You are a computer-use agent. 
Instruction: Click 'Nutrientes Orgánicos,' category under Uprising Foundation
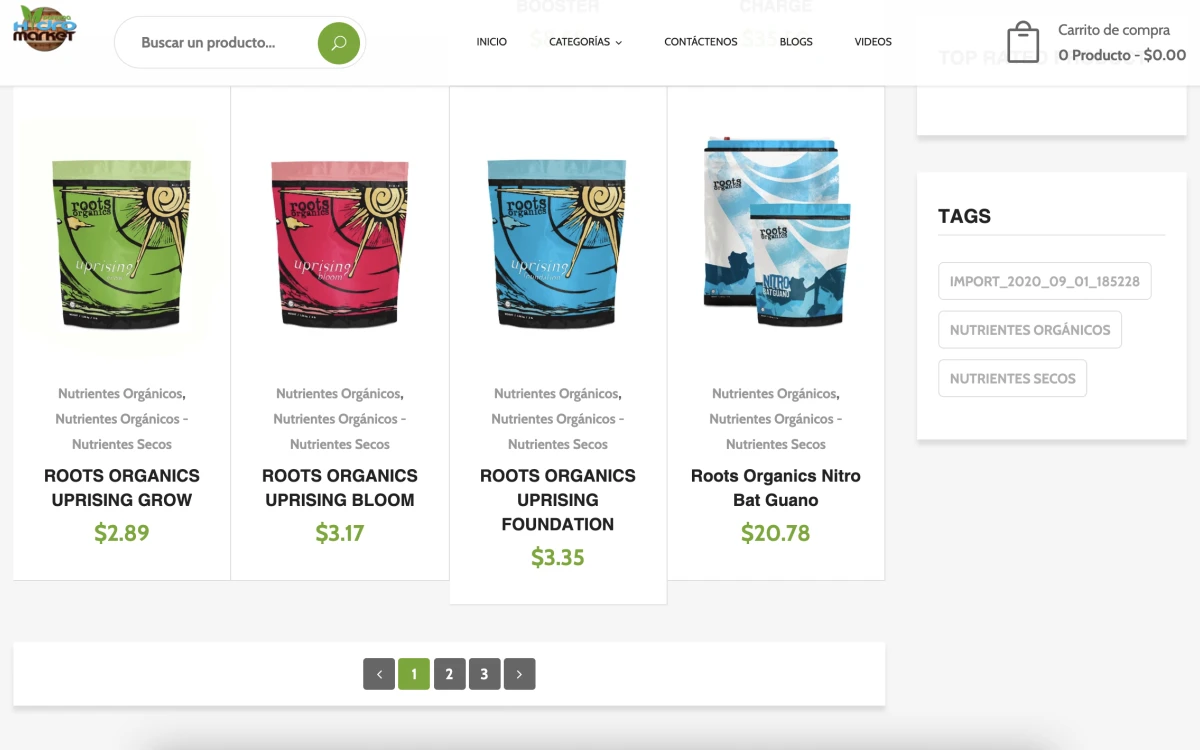pyautogui.click(x=558, y=394)
